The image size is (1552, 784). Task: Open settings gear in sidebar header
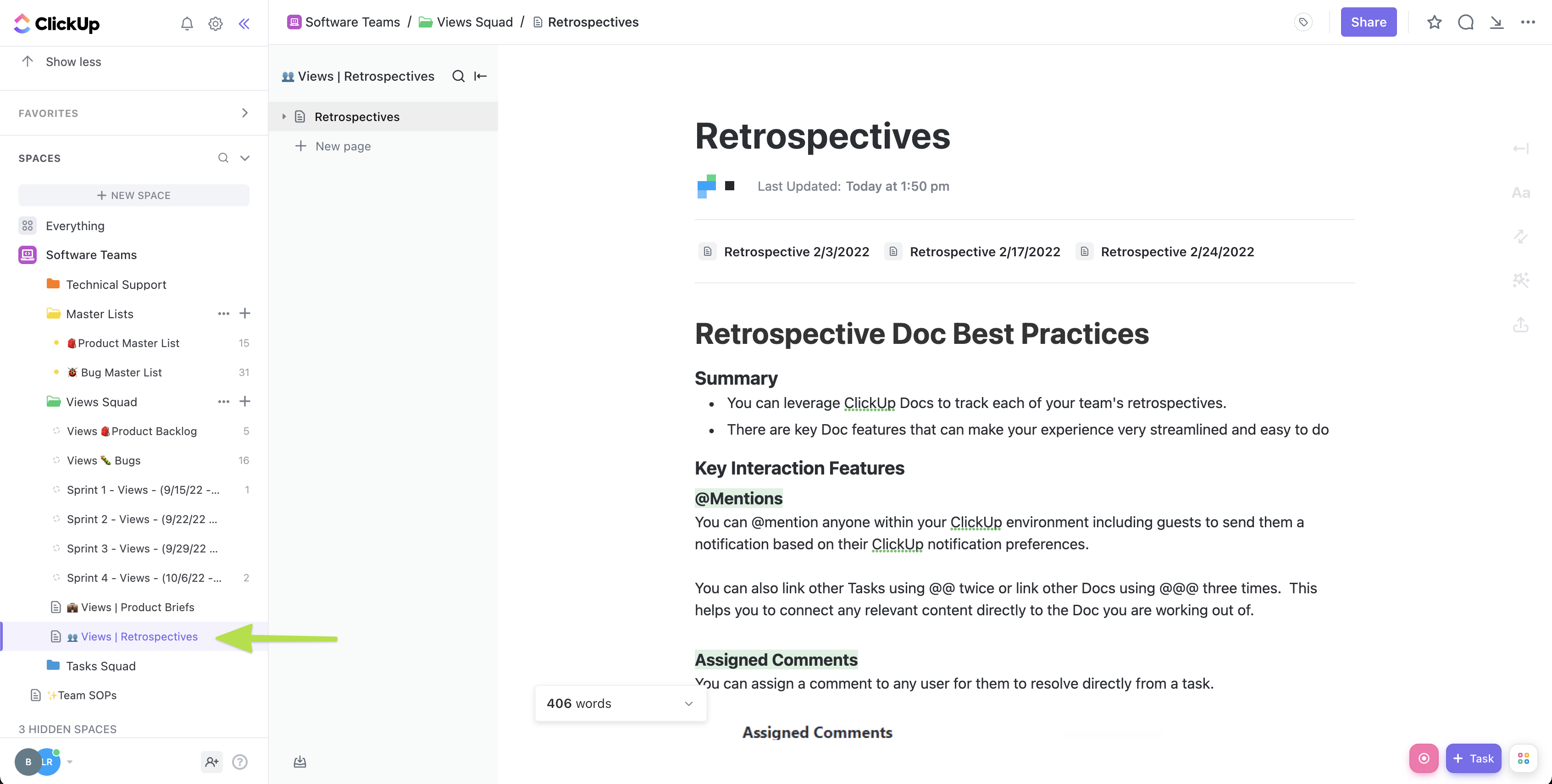[x=215, y=23]
